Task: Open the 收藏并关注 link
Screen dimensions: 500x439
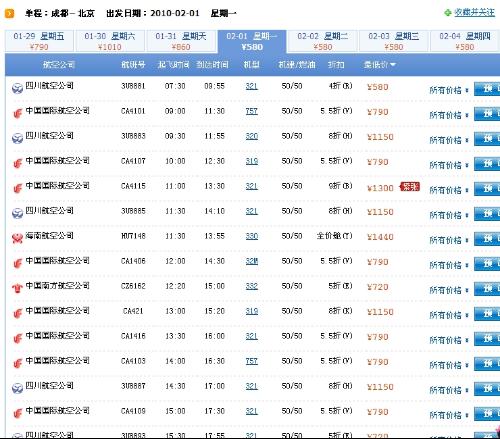Action: point(474,13)
